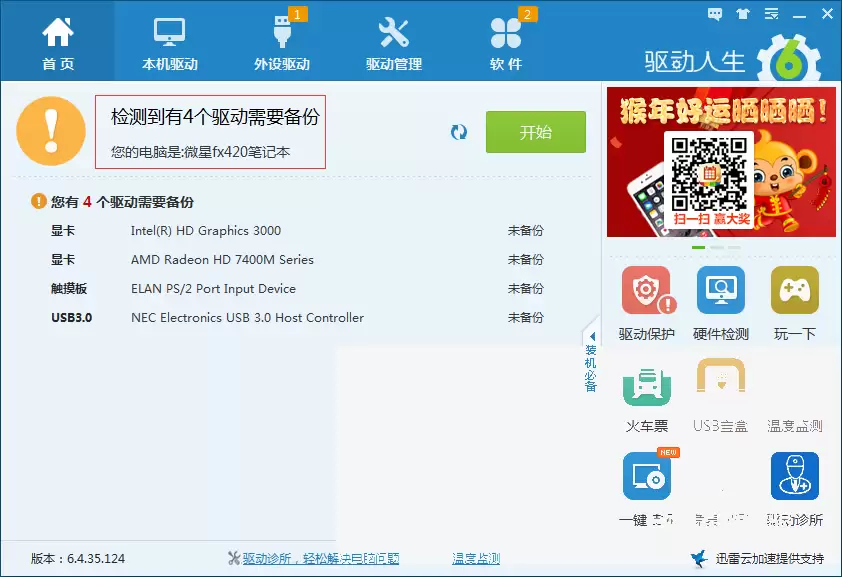
Task: Click the 迅雷云加速提供支持 text
Action: [x=770, y=559]
